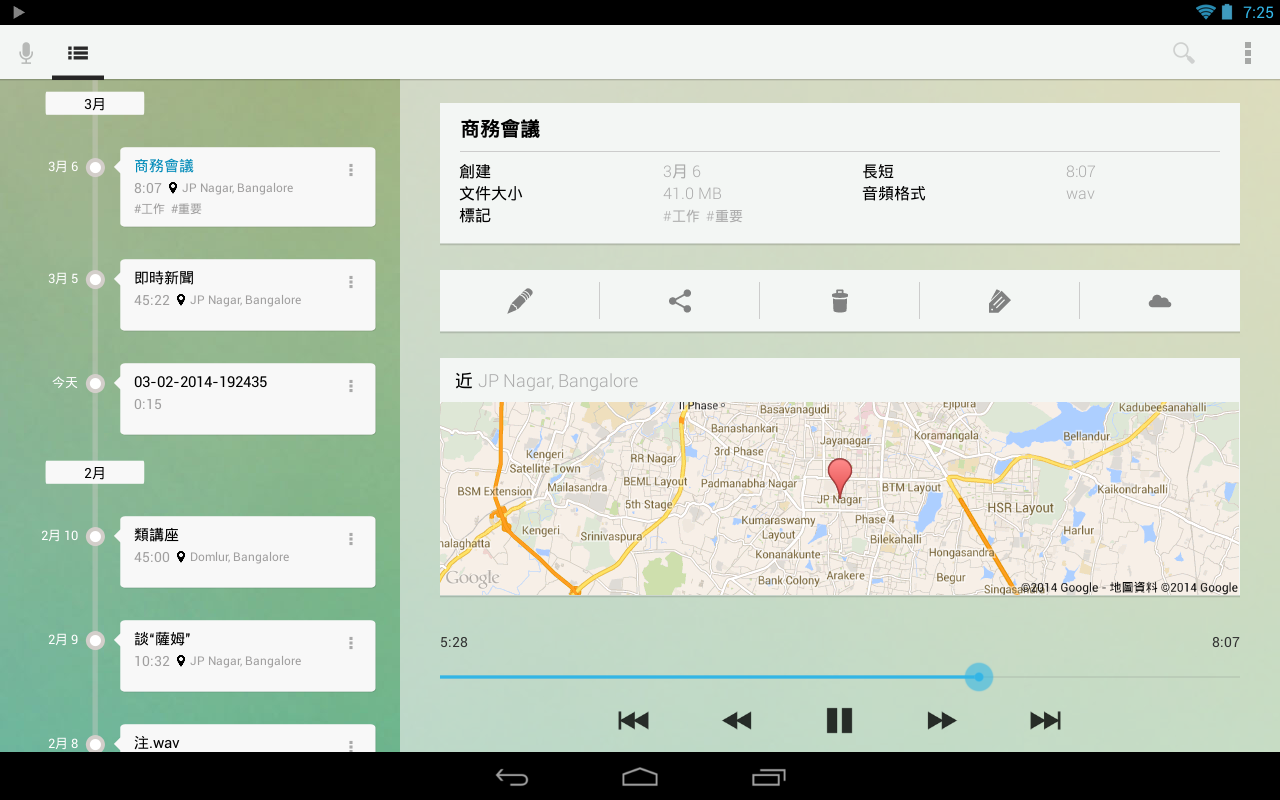
Task: Select the 即時新聞 recording
Action: 248,295
